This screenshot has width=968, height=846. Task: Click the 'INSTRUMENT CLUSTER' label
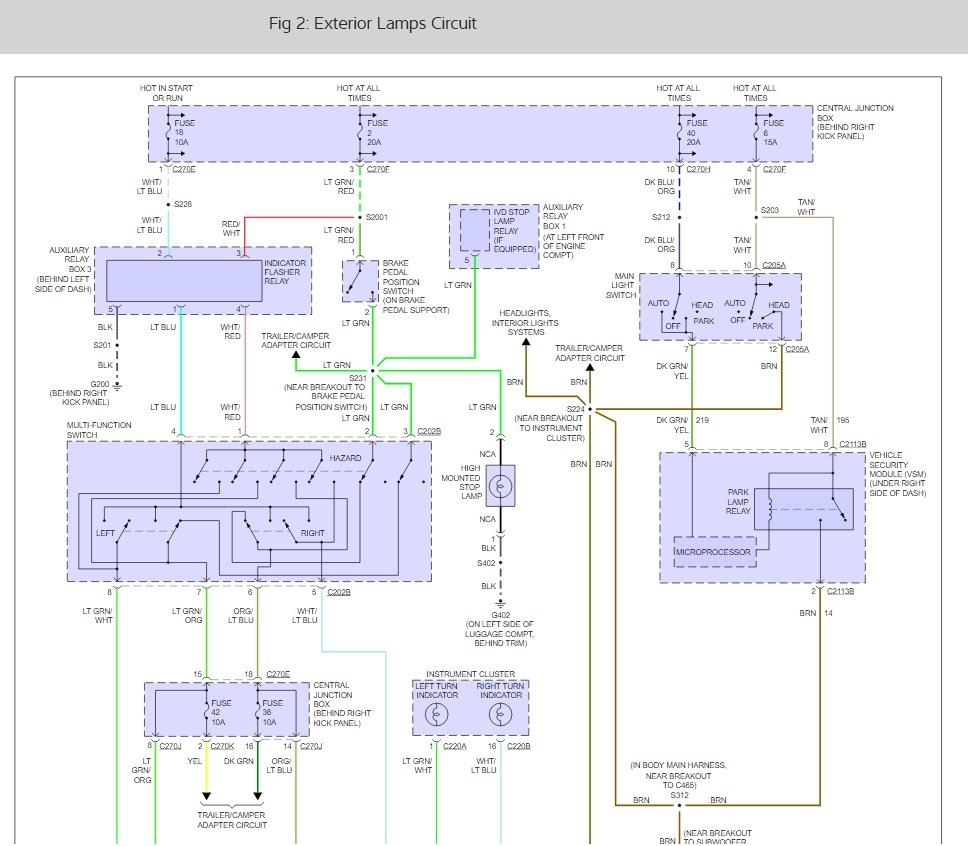pyautogui.click(x=470, y=674)
